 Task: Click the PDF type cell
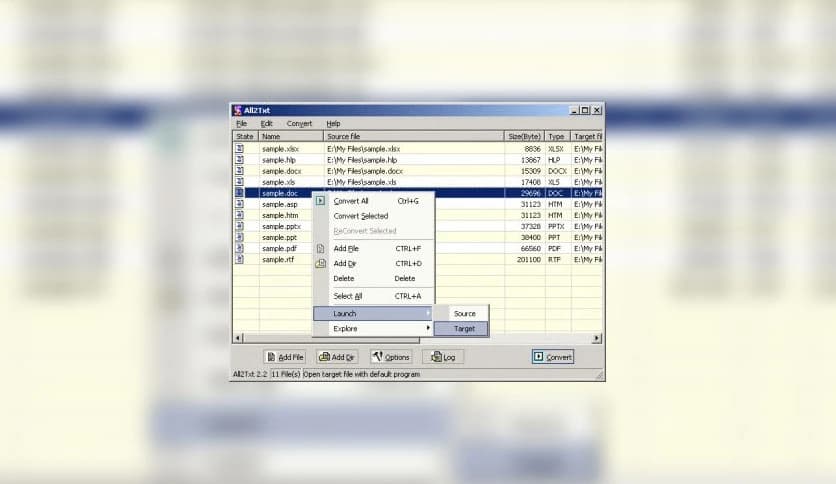[554, 248]
